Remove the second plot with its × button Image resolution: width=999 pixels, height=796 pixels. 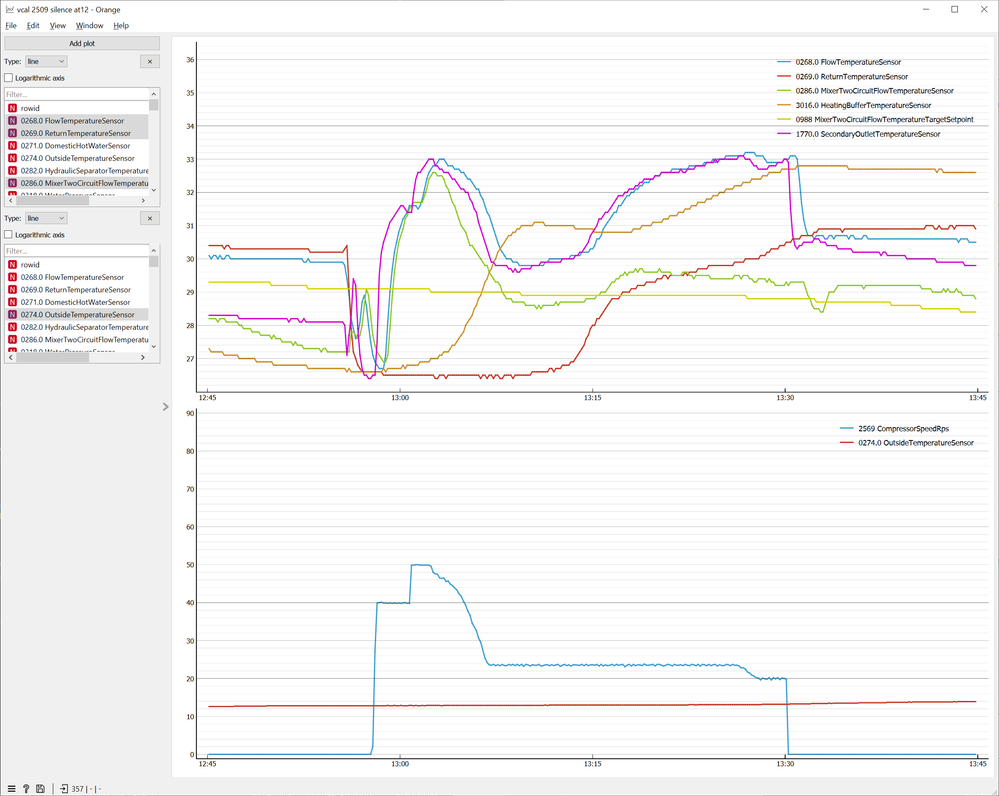click(x=148, y=218)
